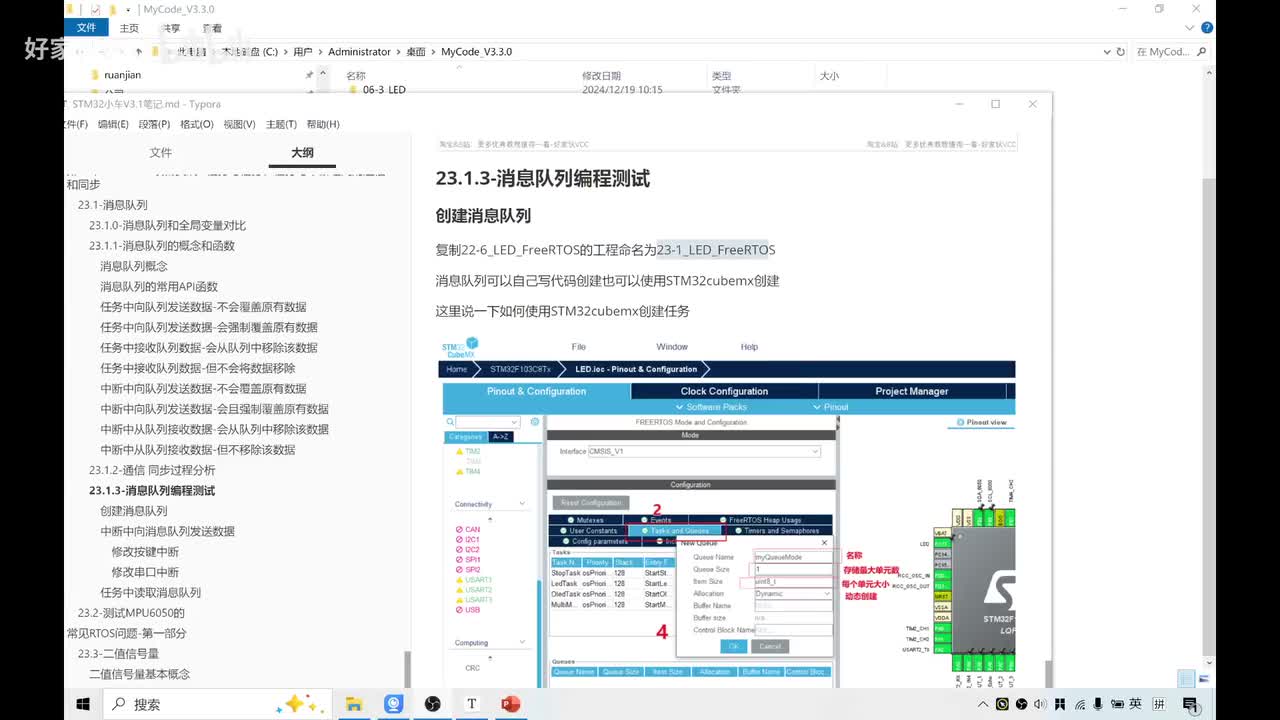Open the Windows Start menu
Screen dimensions: 1280x720
pos(82,704)
